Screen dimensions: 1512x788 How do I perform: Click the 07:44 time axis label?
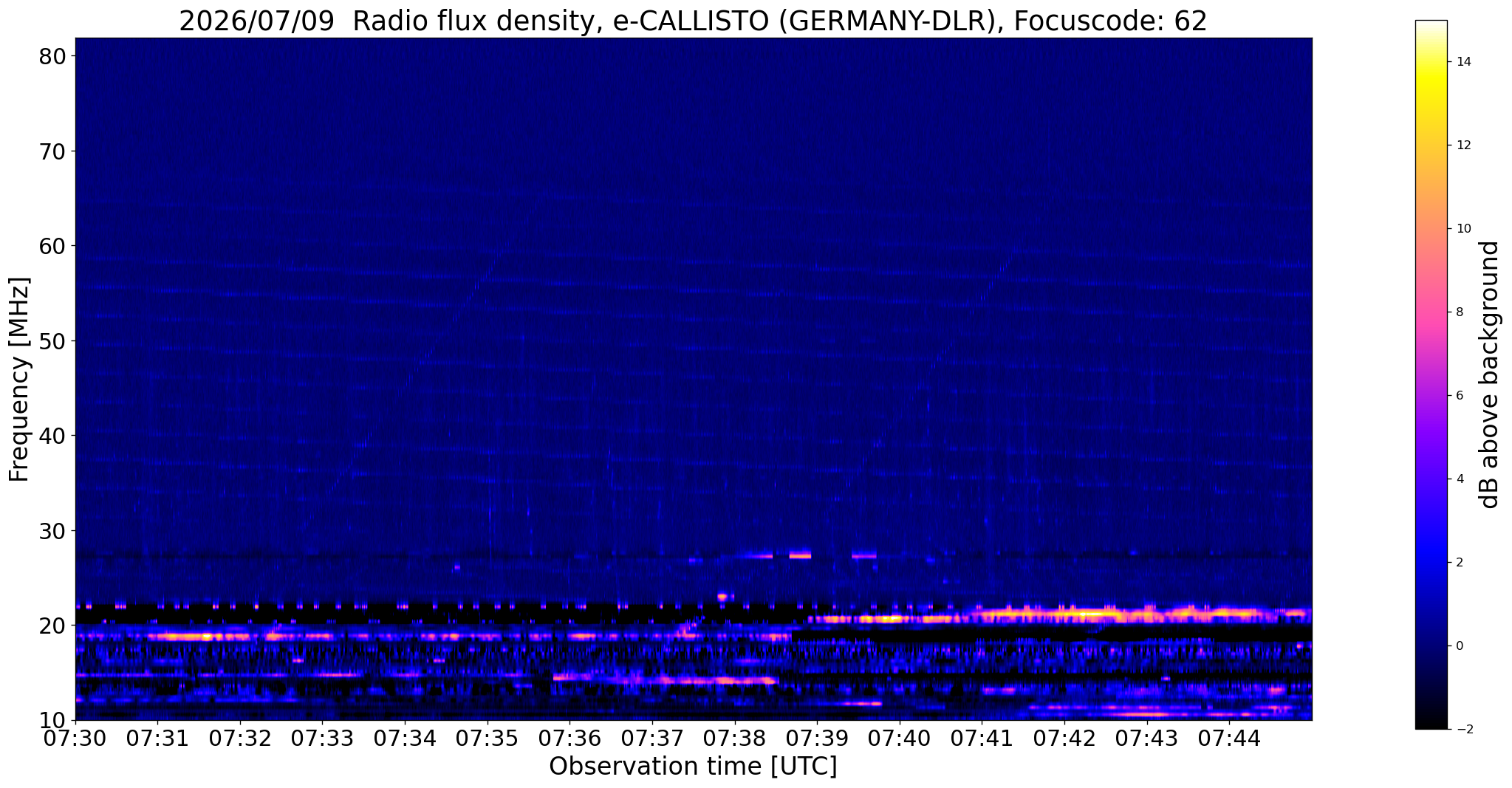[1229, 738]
